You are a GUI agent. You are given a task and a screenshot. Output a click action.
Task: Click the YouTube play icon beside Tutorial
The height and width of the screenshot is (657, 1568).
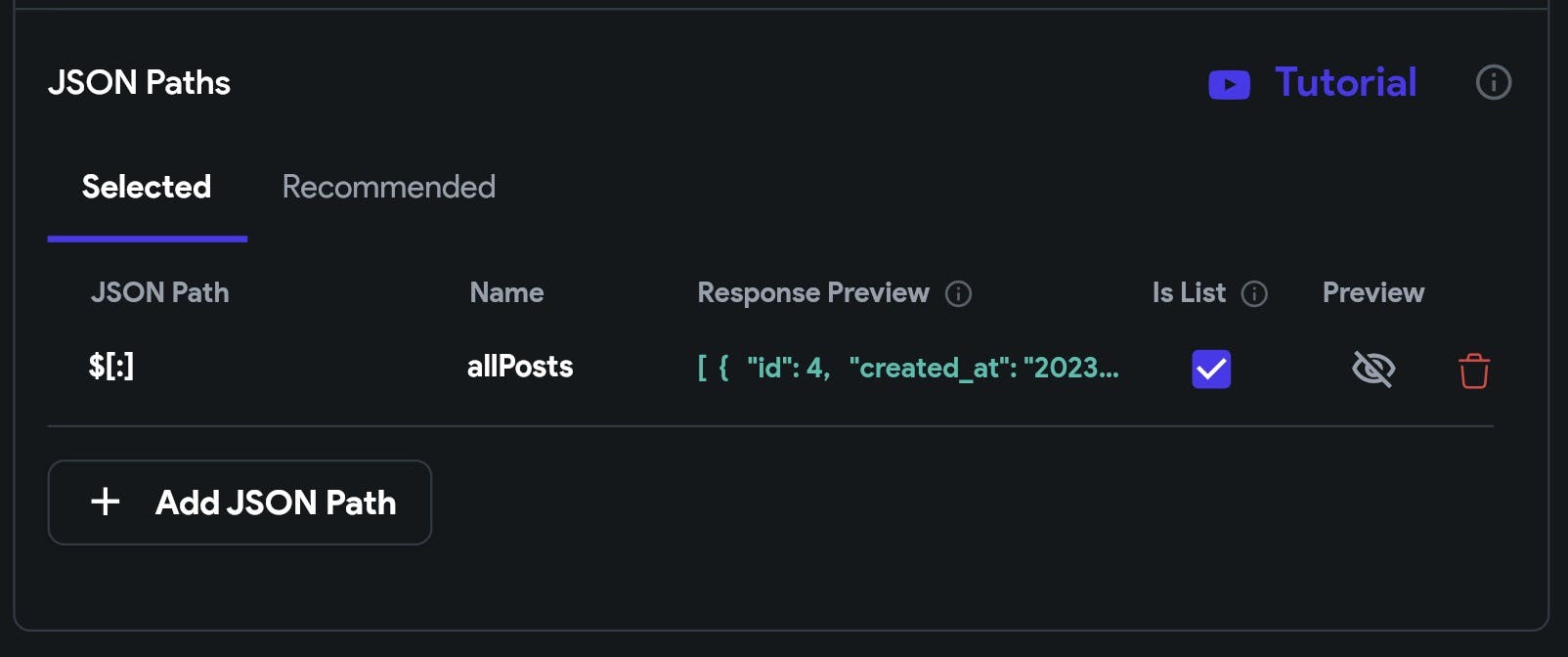[x=1229, y=85]
